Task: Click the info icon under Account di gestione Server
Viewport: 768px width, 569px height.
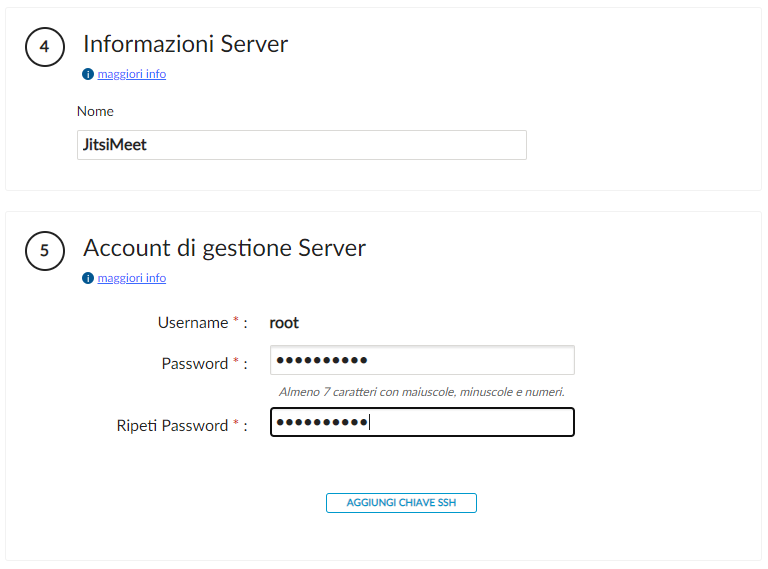Action: click(88, 278)
